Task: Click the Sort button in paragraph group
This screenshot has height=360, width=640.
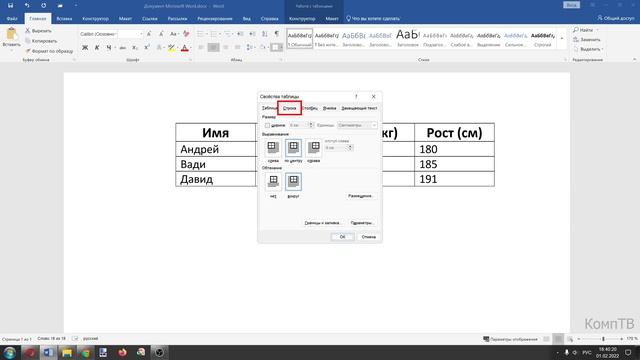Action: point(264,34)
